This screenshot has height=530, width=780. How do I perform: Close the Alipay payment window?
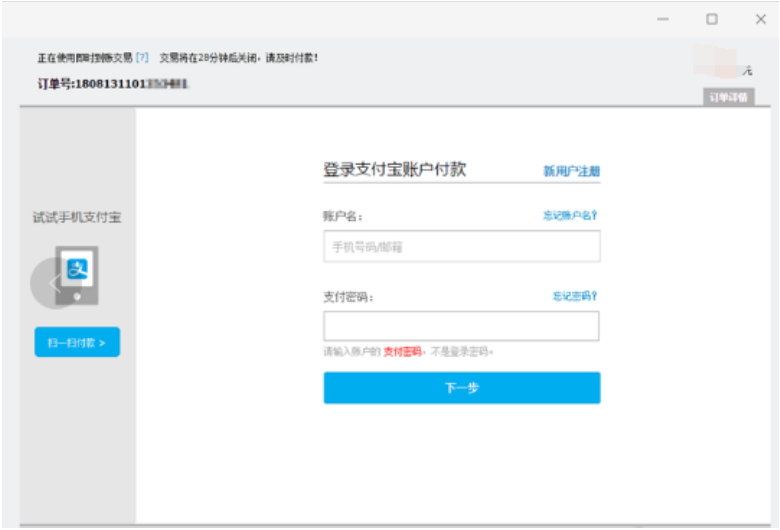pos(760,19)
